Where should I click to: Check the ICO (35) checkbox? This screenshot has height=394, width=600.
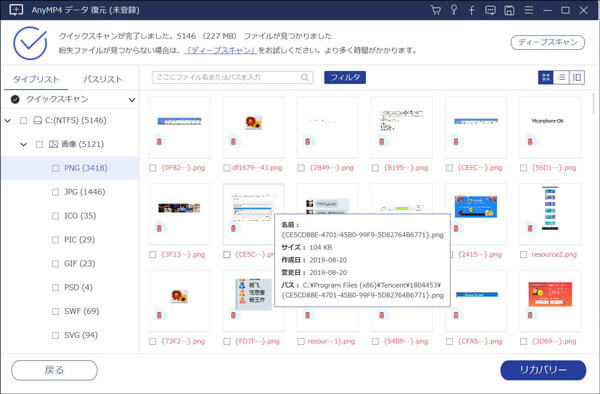(x=55, y=216)
